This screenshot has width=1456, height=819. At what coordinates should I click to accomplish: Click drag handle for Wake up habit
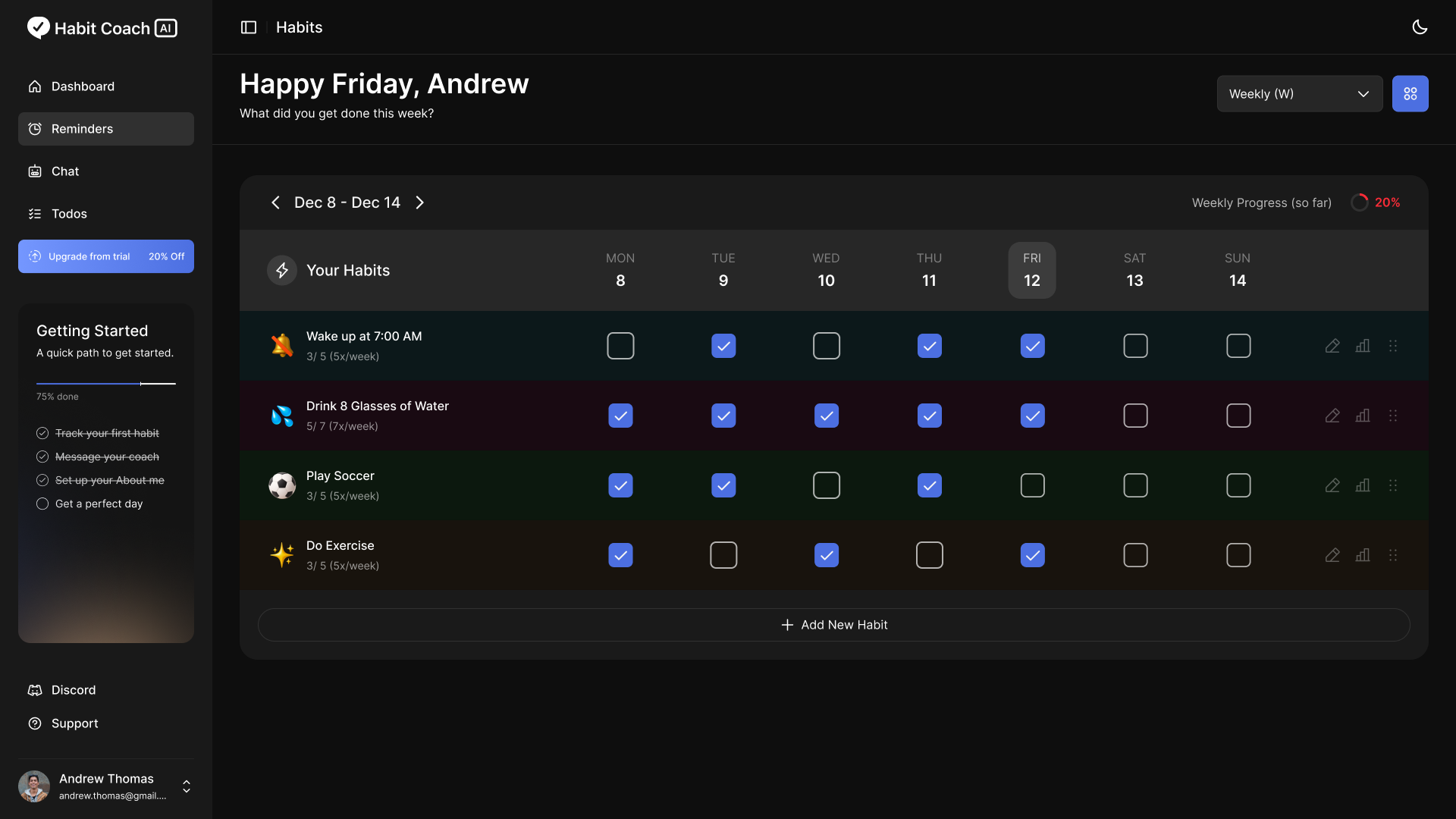click(x=1392, y=346)
